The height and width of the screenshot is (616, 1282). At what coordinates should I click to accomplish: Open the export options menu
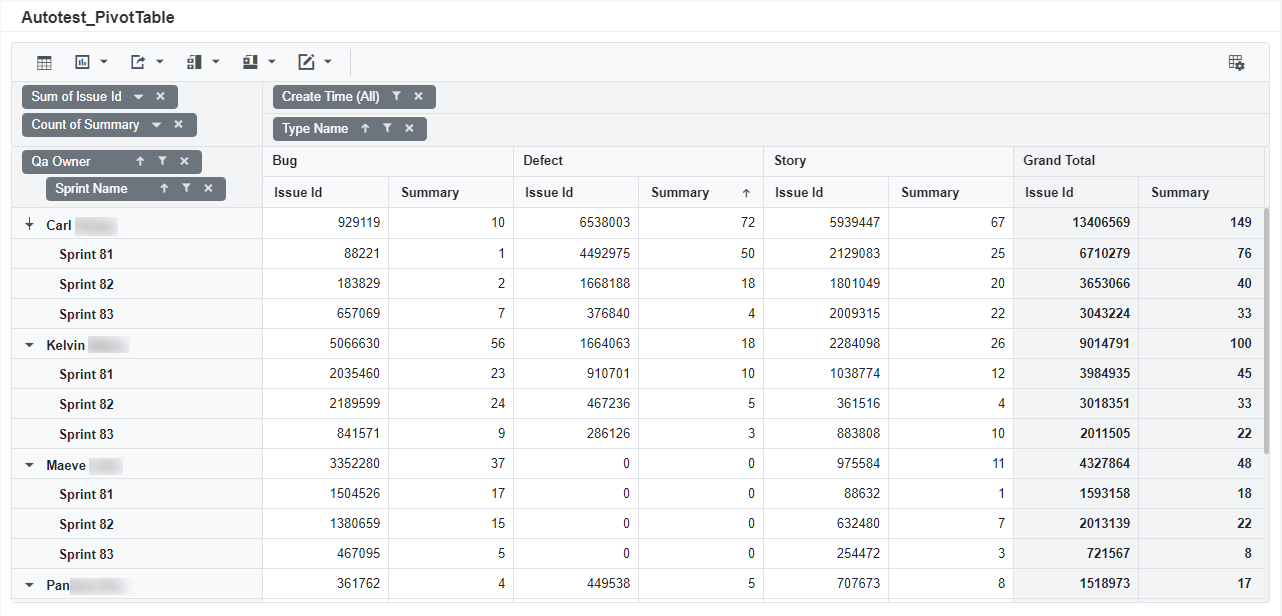tap(146, 63)
